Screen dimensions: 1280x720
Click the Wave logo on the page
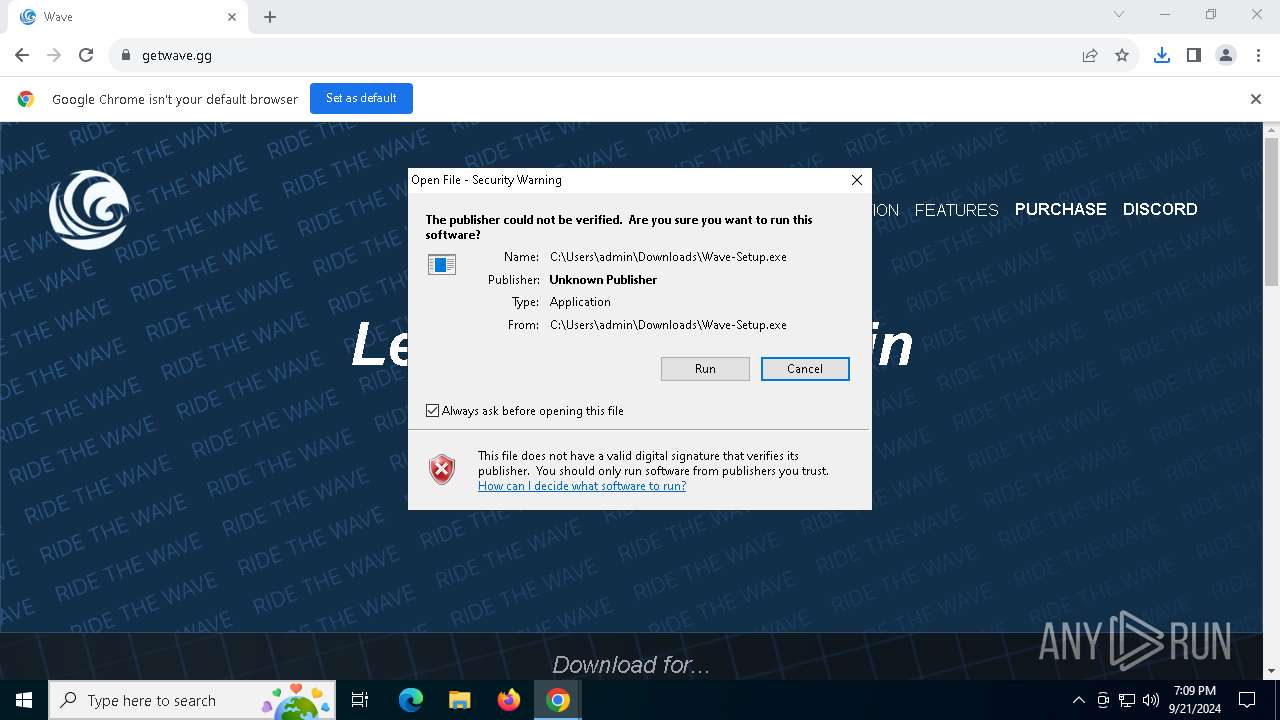89,209
